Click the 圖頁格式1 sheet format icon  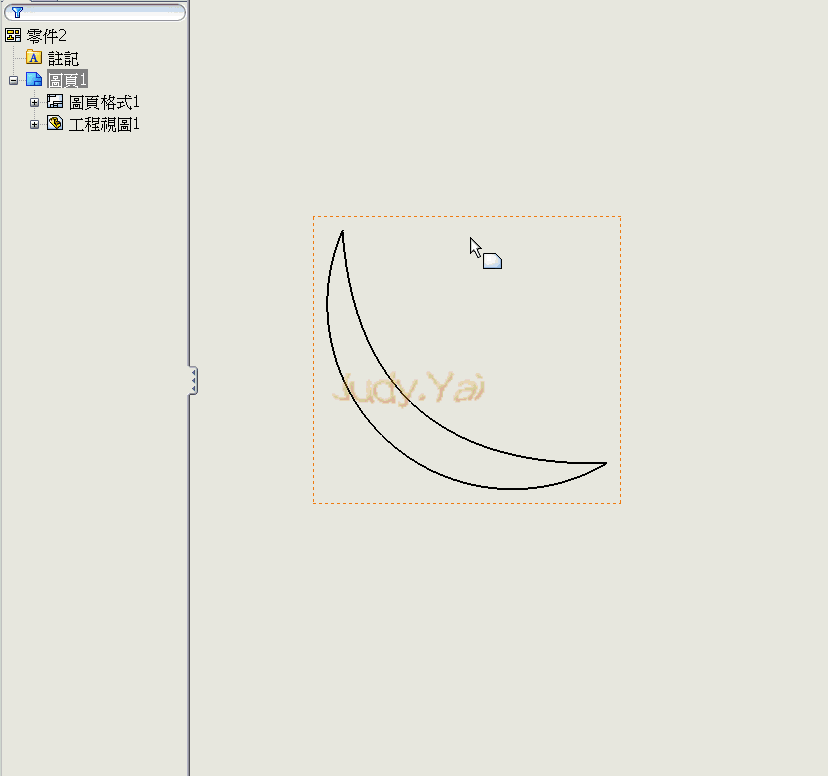click(53, 101)
